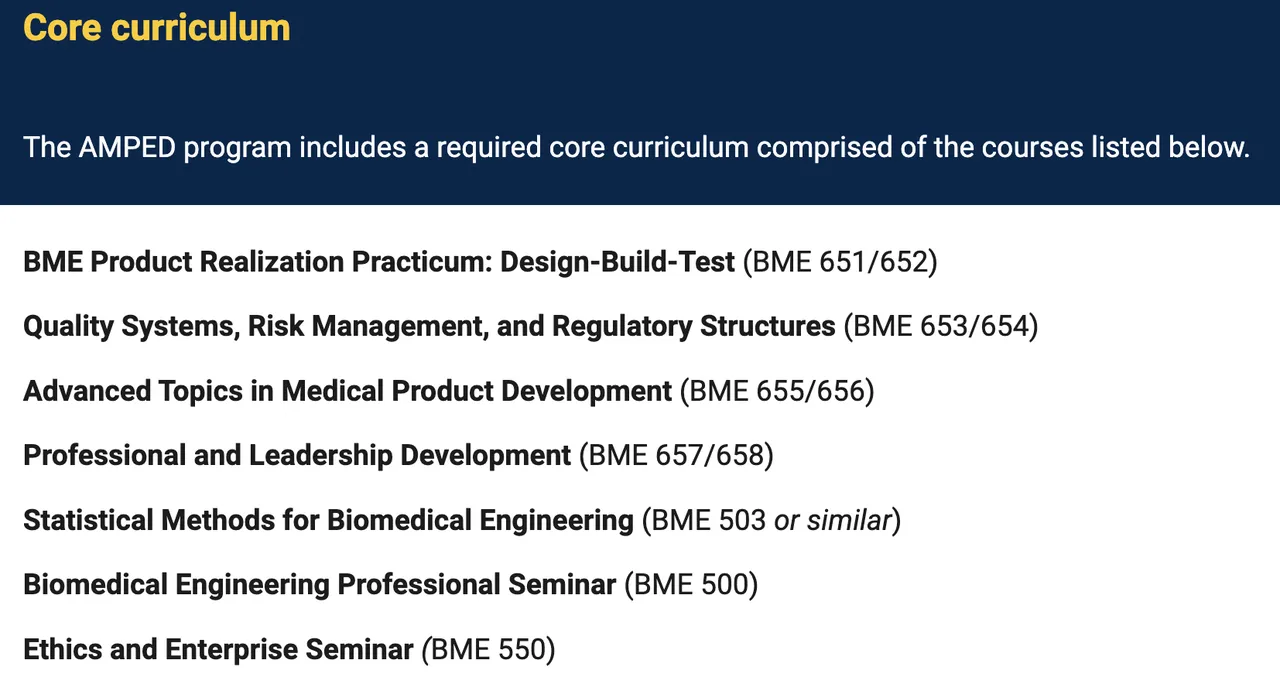
Task: Select Quality Systems, Risk Management course title
Action: 428,326
